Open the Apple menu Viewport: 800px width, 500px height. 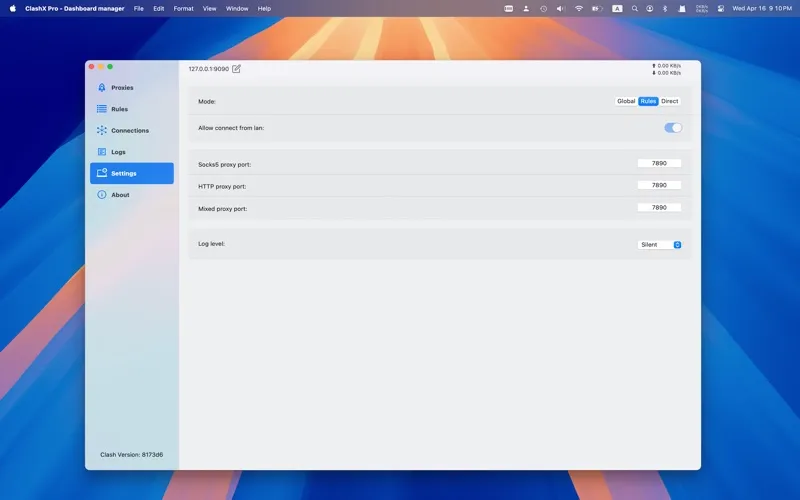point(13,9)
